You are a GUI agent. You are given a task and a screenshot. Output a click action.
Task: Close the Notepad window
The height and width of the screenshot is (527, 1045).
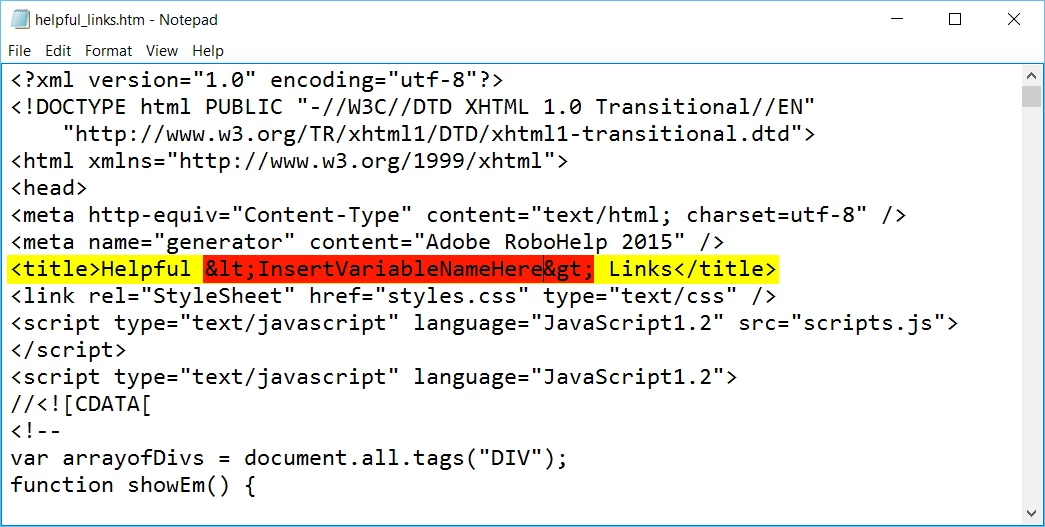click(1014, 19)
